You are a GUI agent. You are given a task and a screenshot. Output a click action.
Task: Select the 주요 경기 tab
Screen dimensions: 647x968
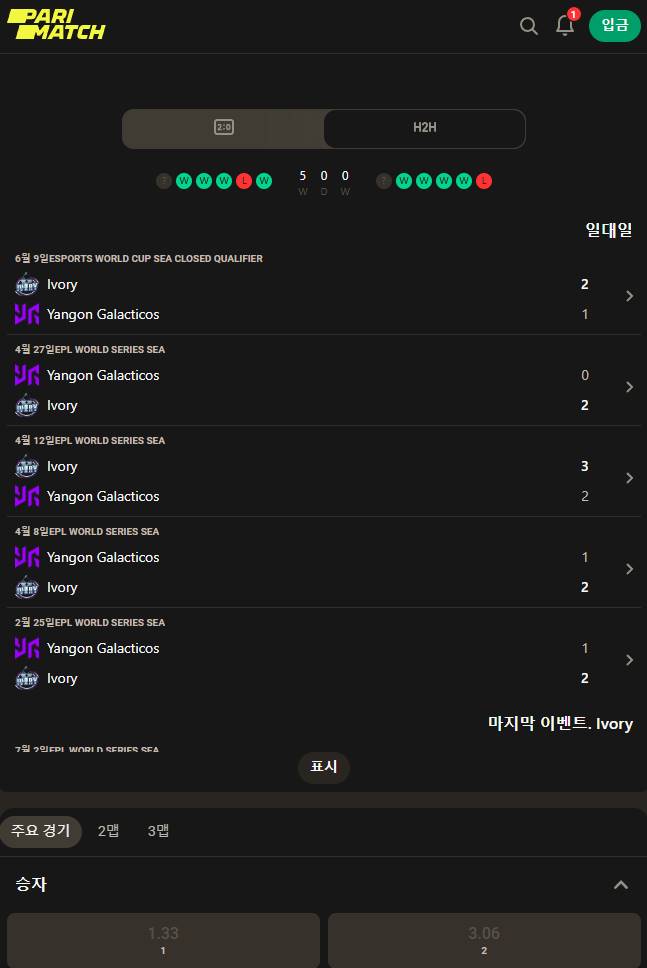pyautogui.click(x=41, y=830)
